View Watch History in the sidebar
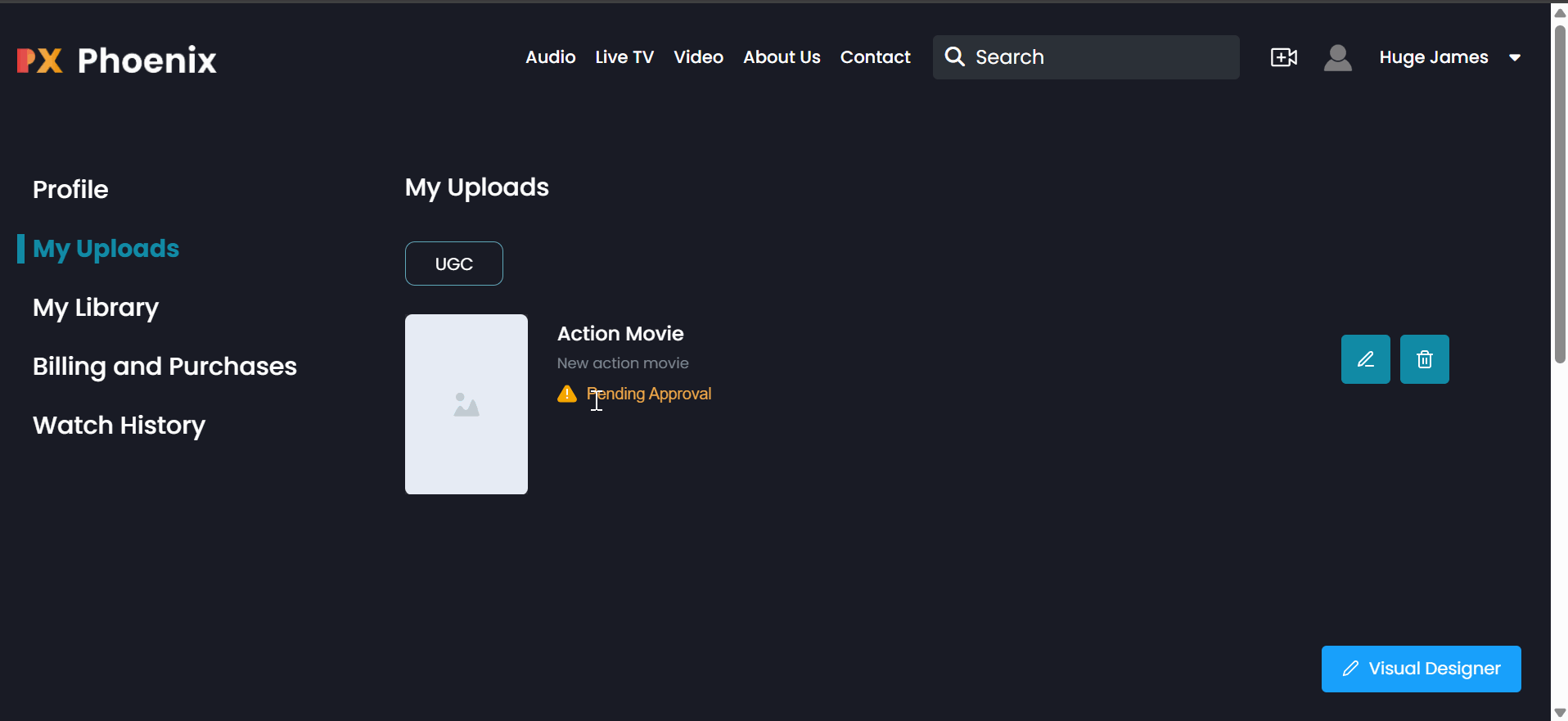 click(119, 426)
